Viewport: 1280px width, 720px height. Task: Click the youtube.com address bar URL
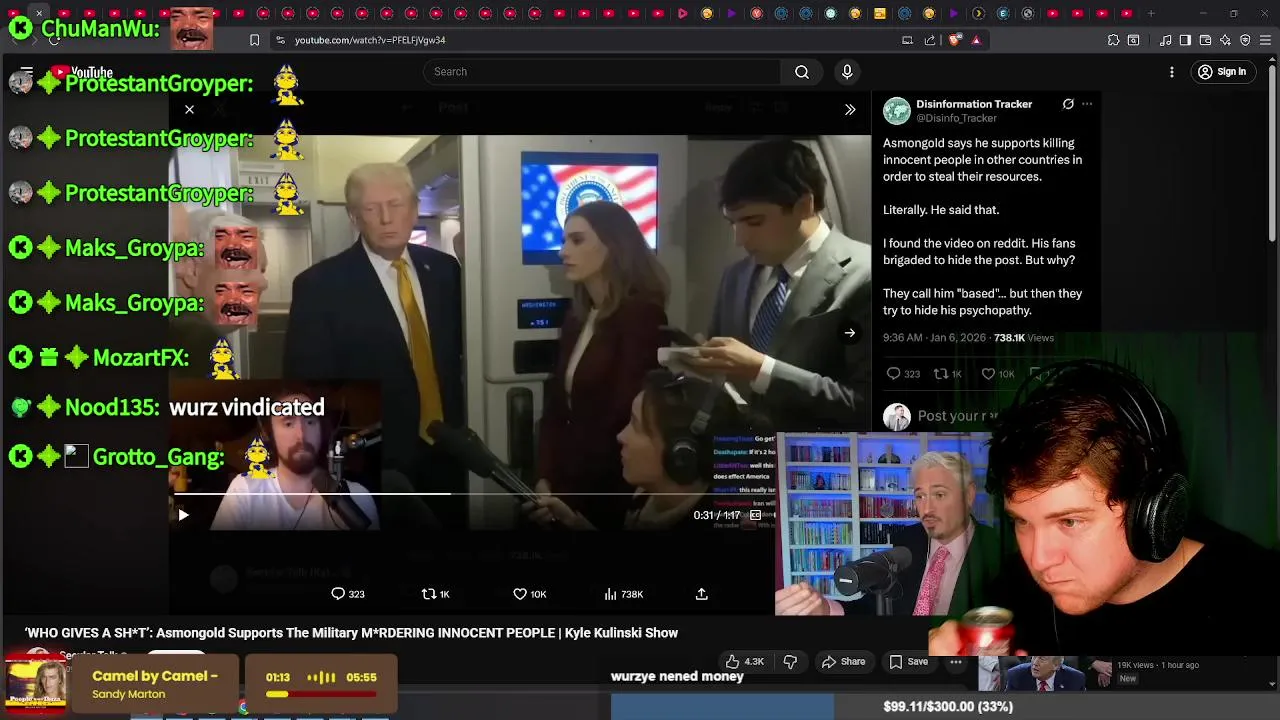pyautogui.click(x=370, y=40)
